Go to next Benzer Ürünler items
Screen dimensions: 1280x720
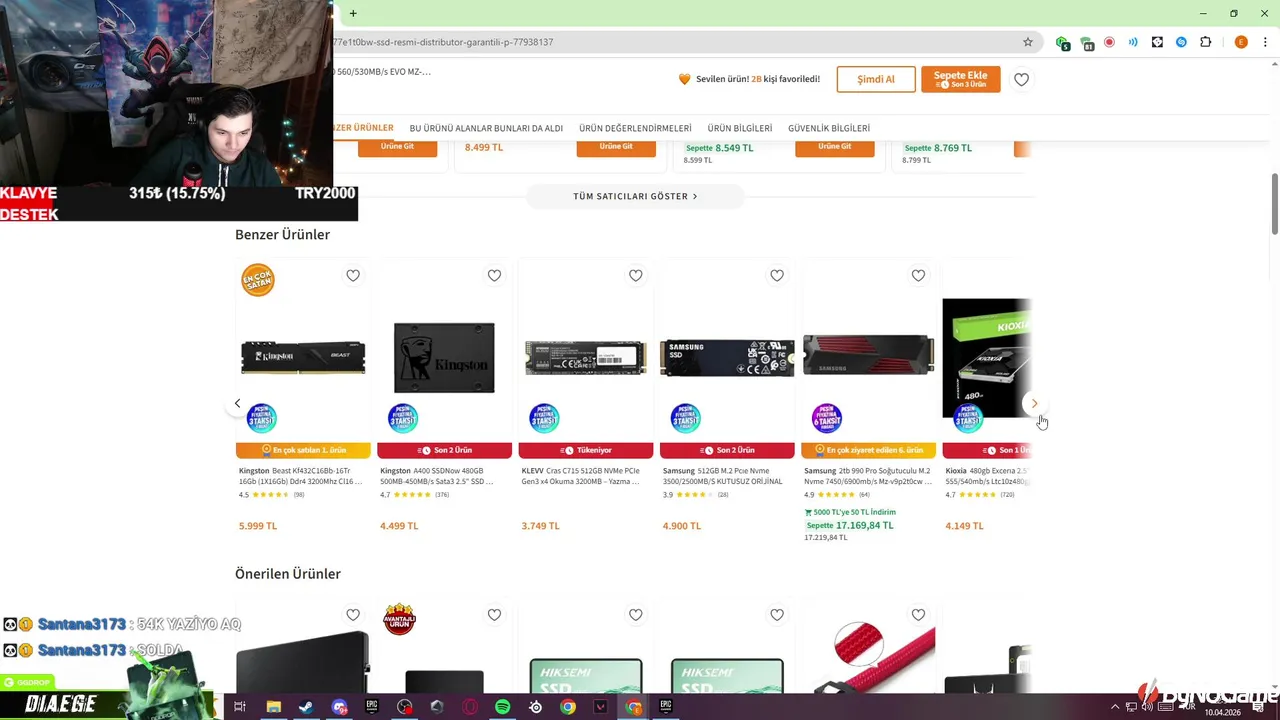(1034, 404)
